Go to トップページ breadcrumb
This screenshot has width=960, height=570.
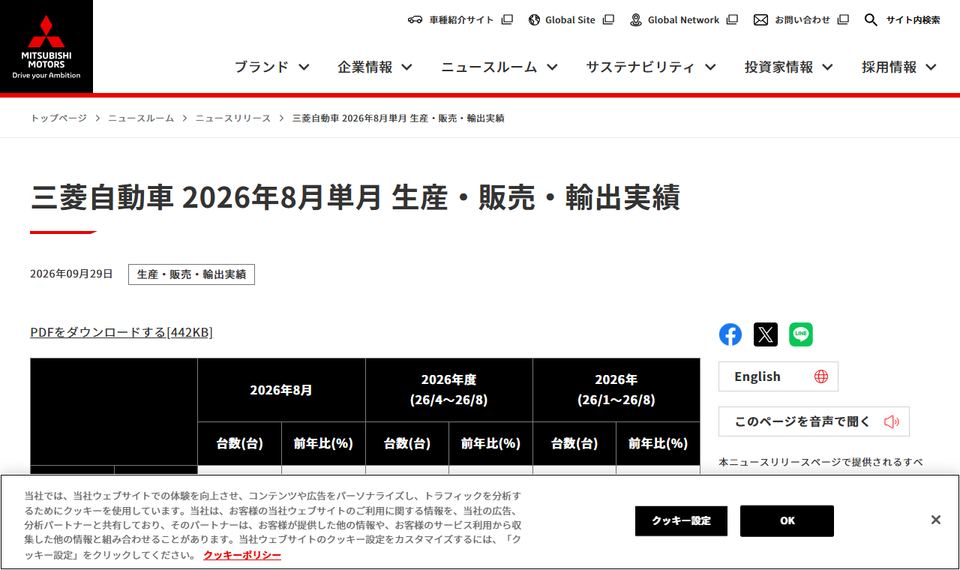(x=59, y=118)
